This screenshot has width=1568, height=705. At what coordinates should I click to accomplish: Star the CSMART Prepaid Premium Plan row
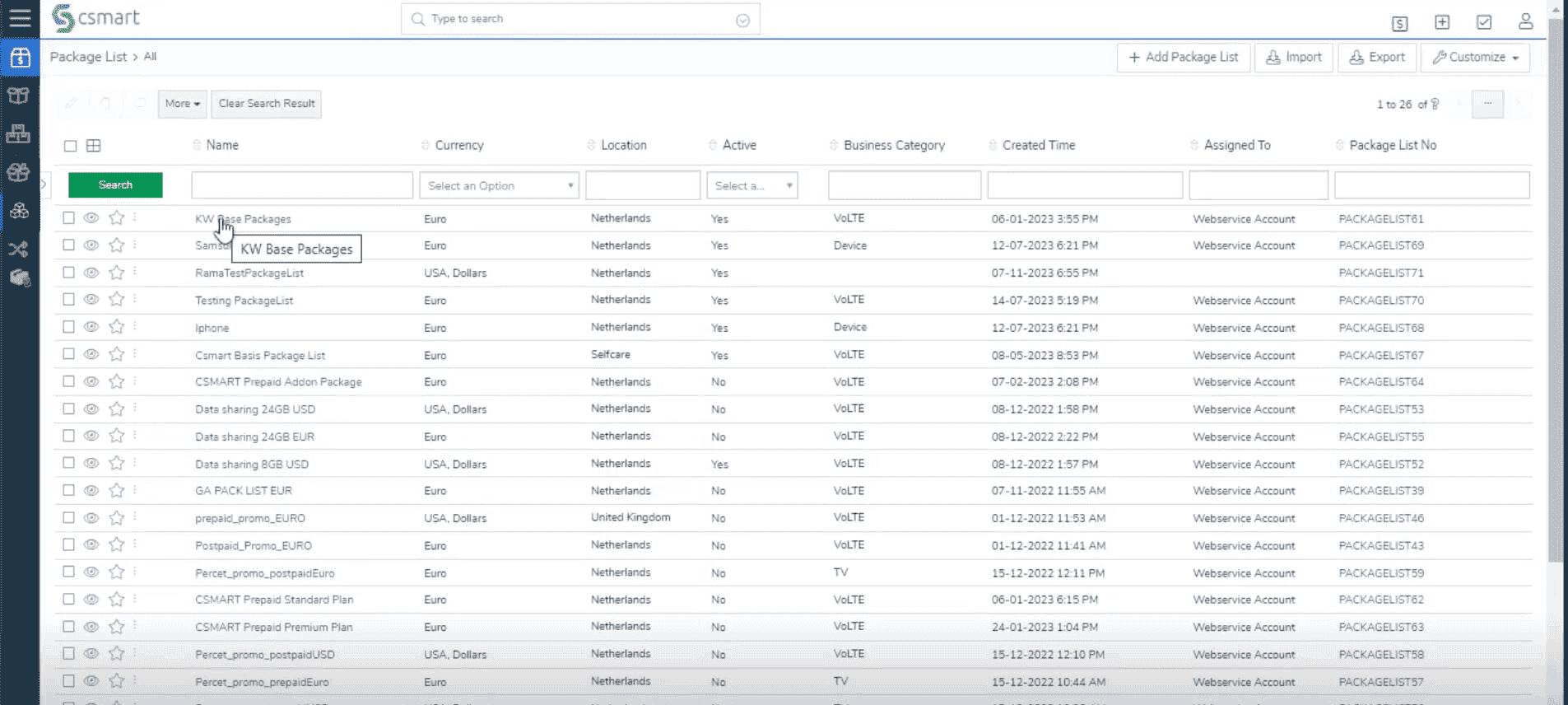click(117, 627)
